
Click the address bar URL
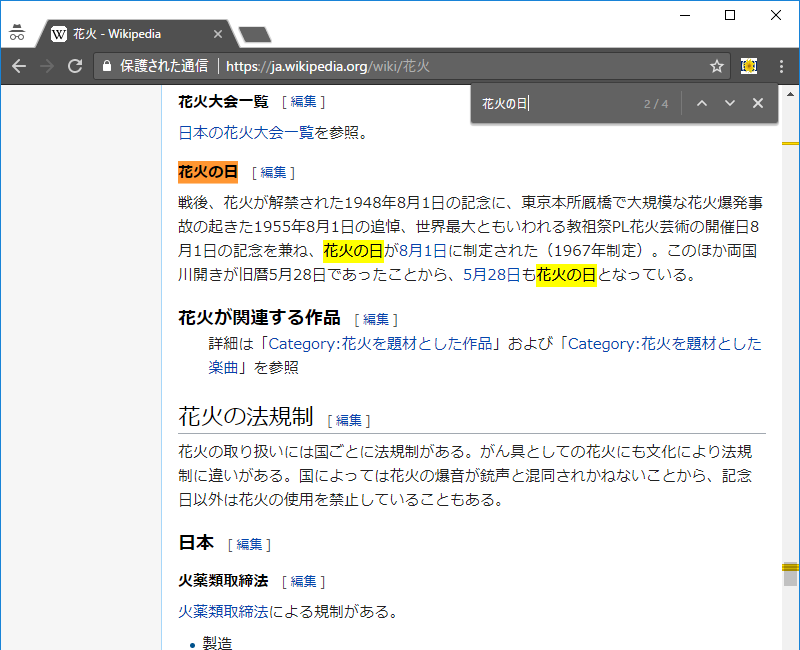coord(328,66)
